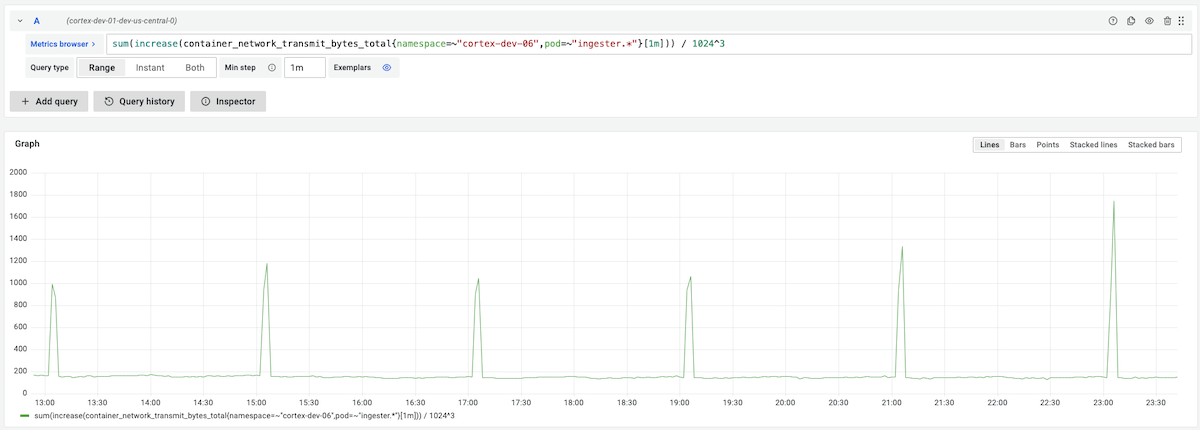Toggle query A visibility eye icon
This screenshot has height=430, width=1200.
(x=1149, y=20)
